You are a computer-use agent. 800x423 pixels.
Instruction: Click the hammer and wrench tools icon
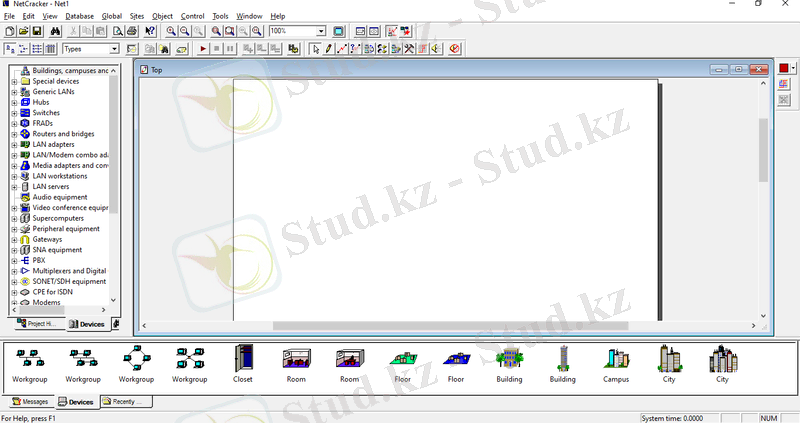coord(409,49)
